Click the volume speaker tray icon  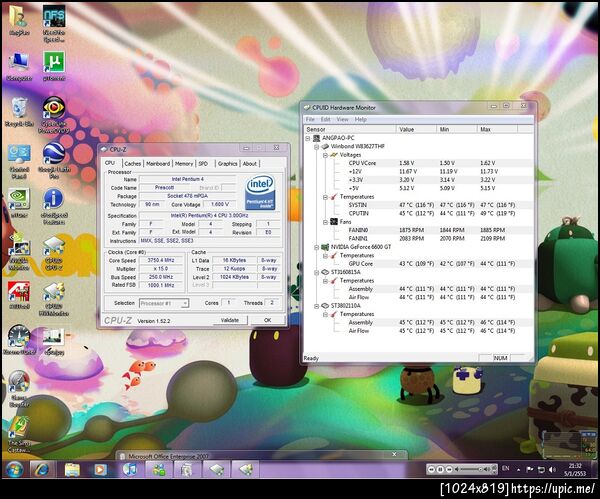pos(552,470)
